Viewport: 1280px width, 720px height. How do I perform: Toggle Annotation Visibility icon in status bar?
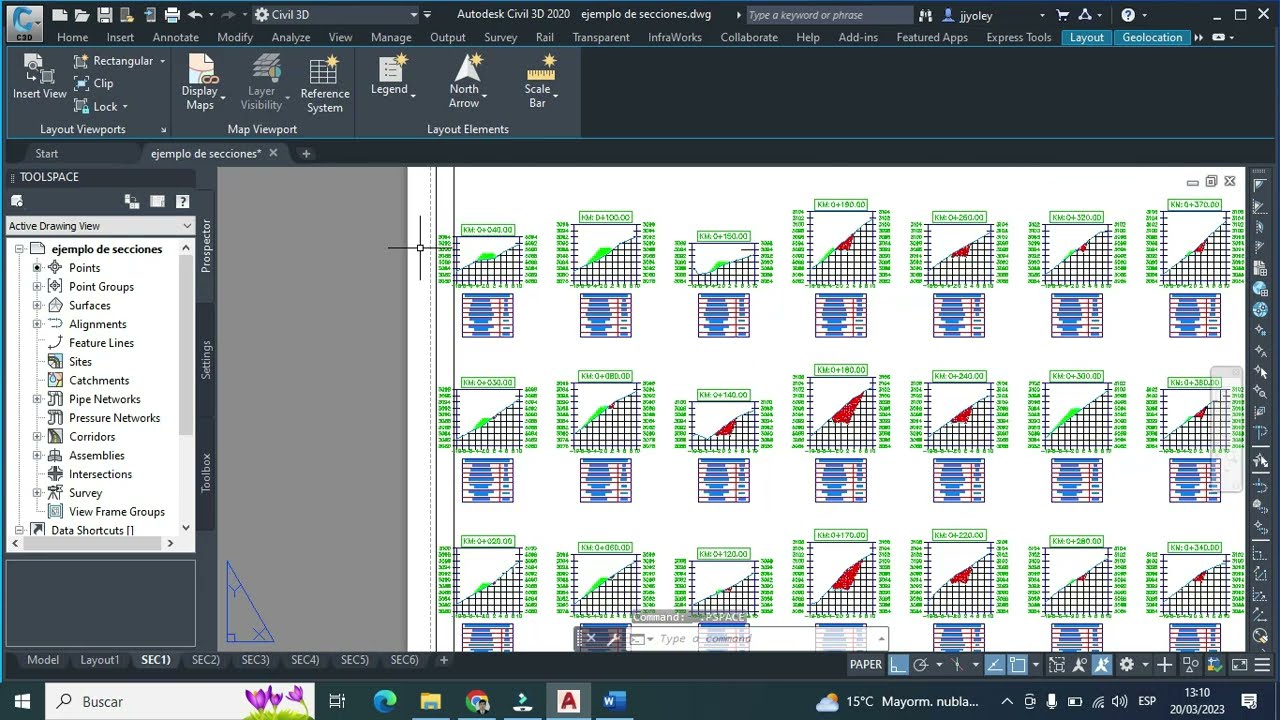[x=1079, y=665]
